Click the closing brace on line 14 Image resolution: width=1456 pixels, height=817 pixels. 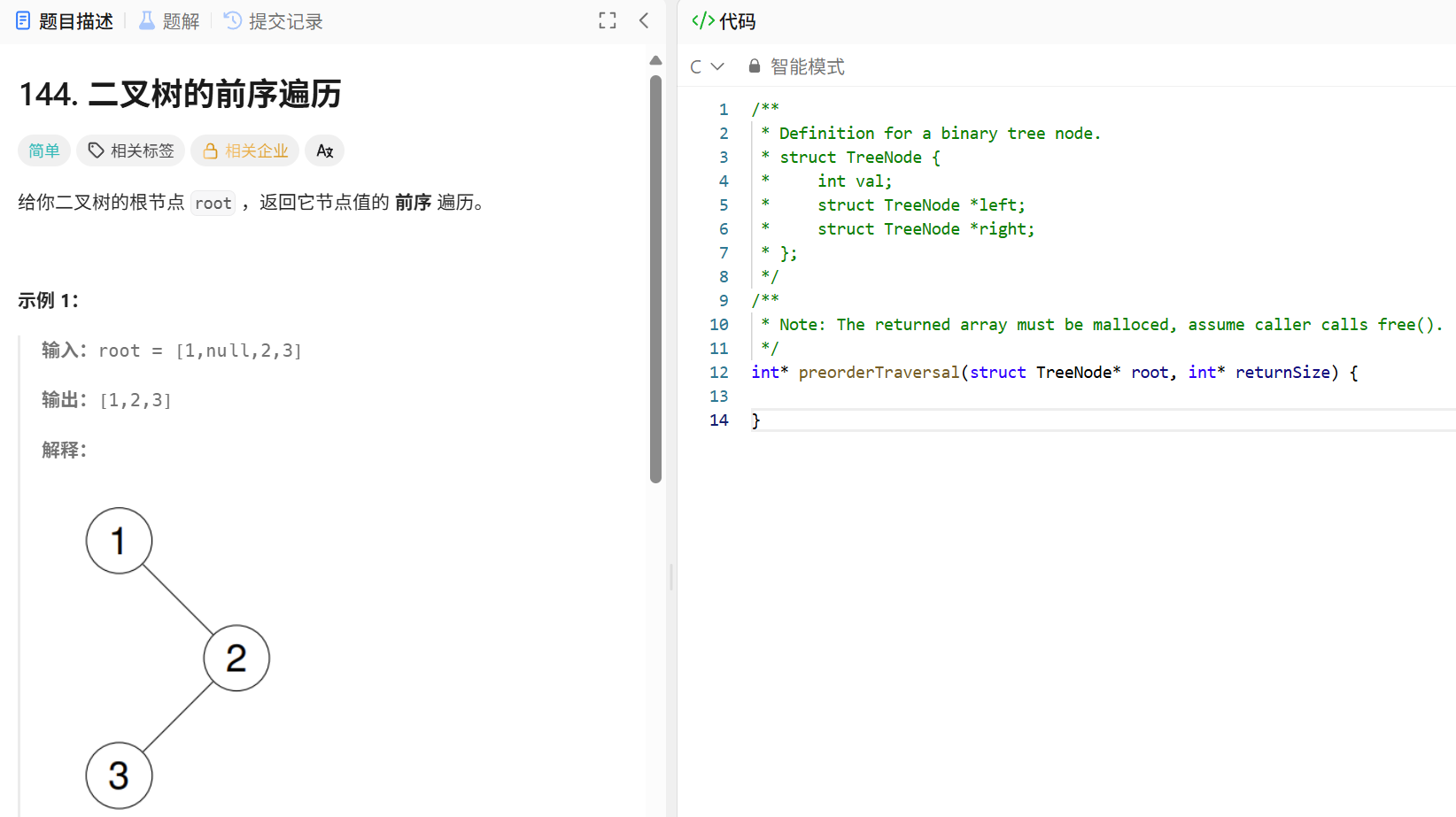(755, 420)
